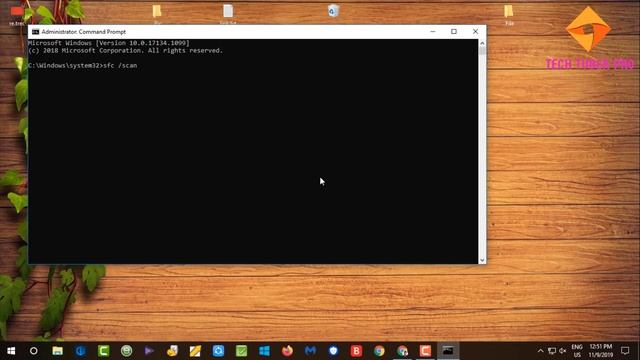
Task: Open the blue shield security taskbar icon
Action: coord(333,351)
